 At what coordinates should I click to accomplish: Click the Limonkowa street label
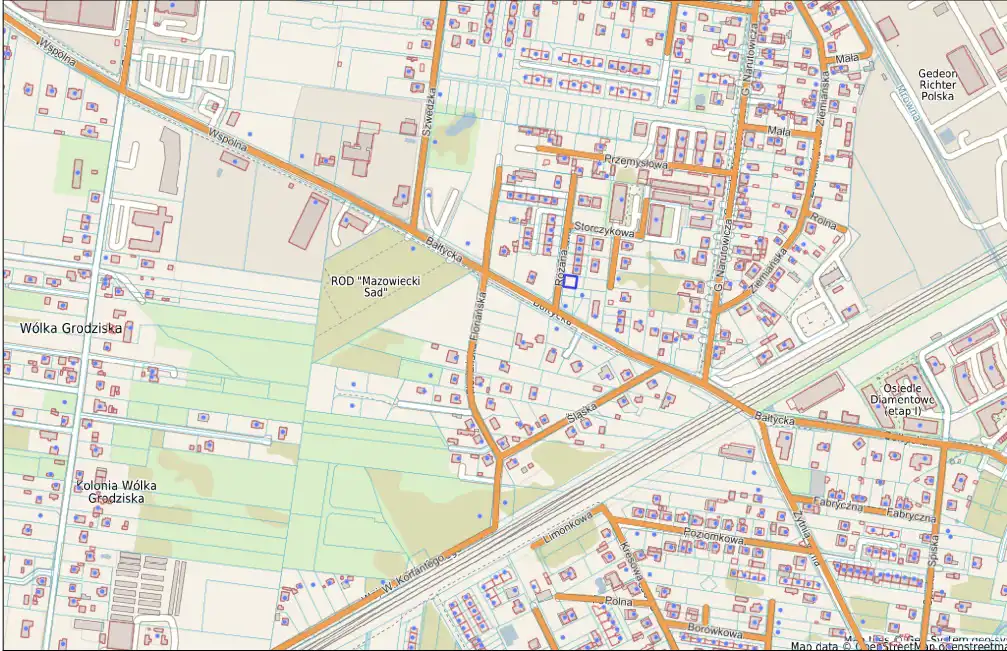[567, 526]
